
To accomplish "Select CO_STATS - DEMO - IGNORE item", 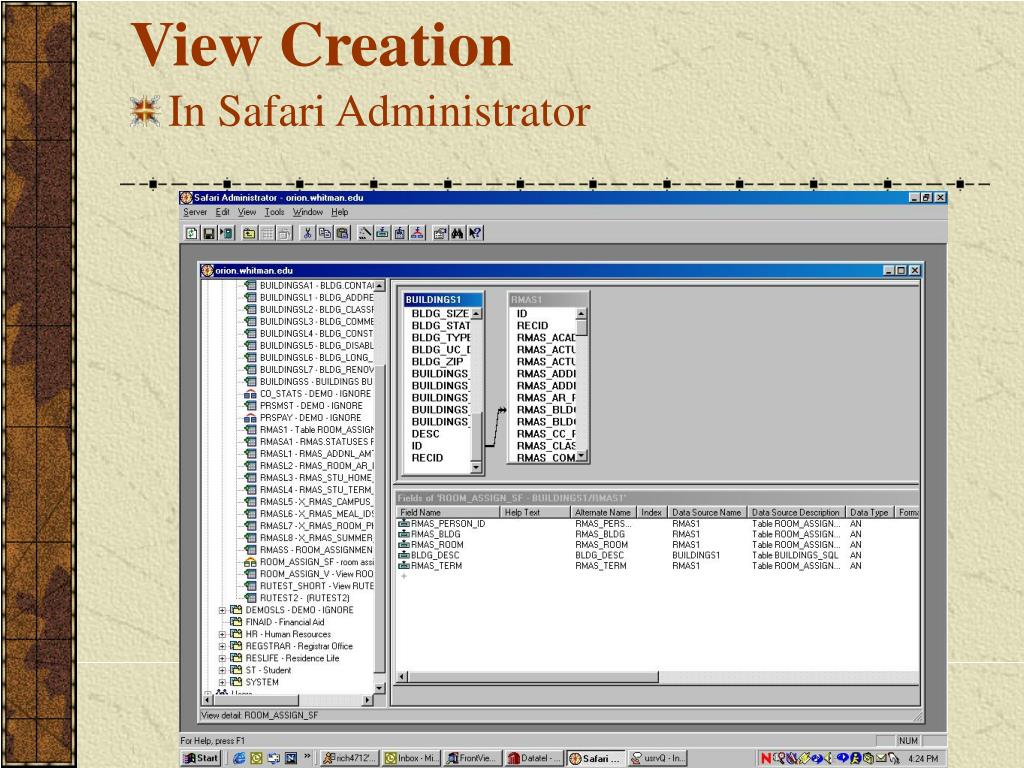I will tap(315, 394).
